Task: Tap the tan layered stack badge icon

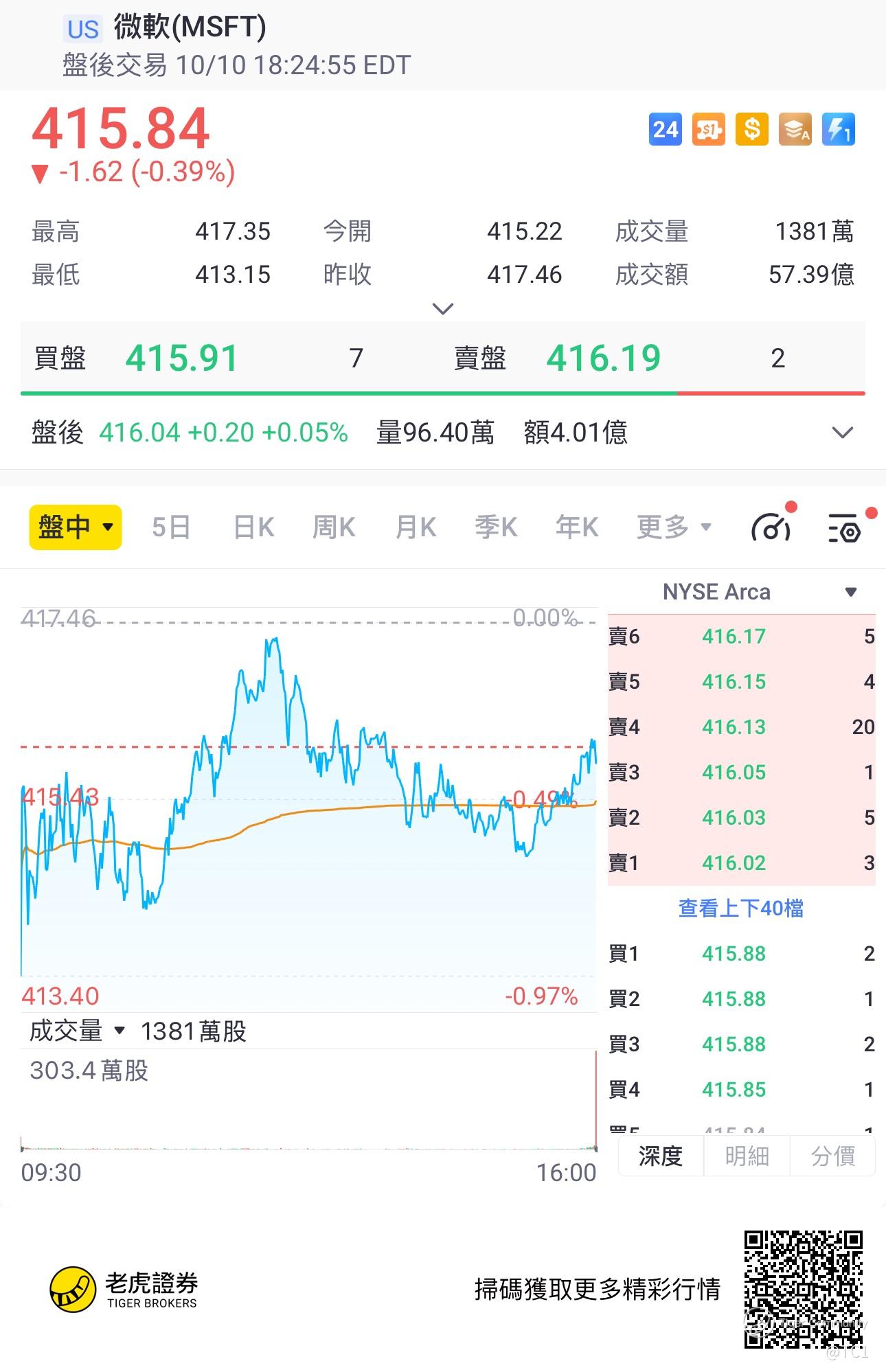Action: tap(795, 129)
